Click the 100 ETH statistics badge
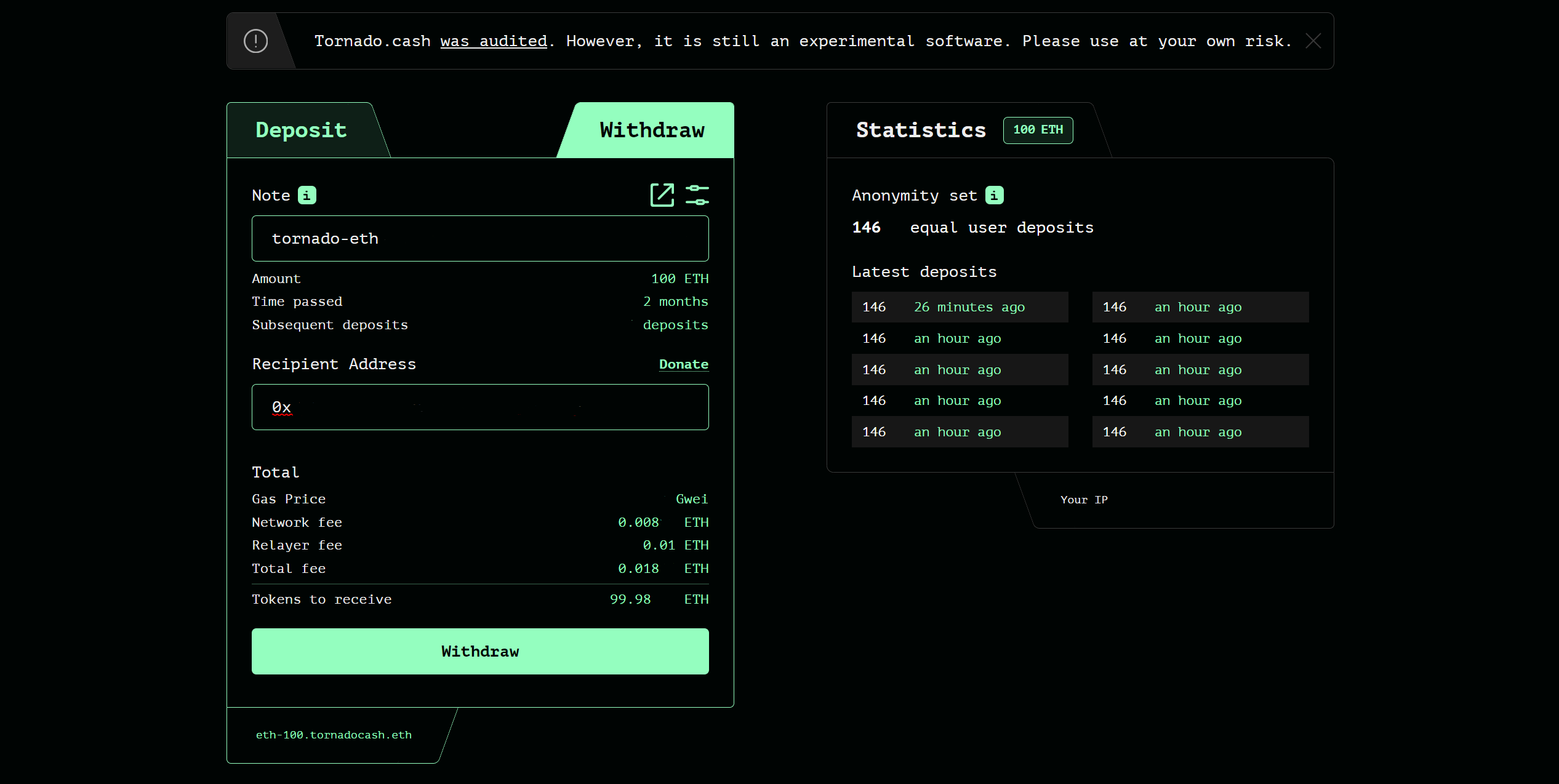Screen dimensions: 1559x784 [1038, 130]
